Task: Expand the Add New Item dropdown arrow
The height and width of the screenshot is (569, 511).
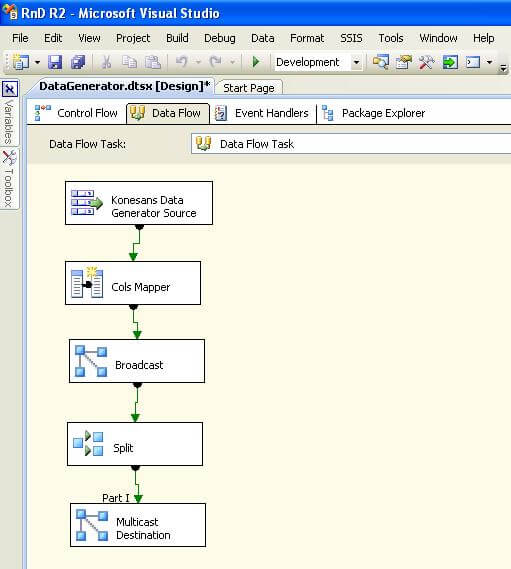Action: tap(37, 62)
